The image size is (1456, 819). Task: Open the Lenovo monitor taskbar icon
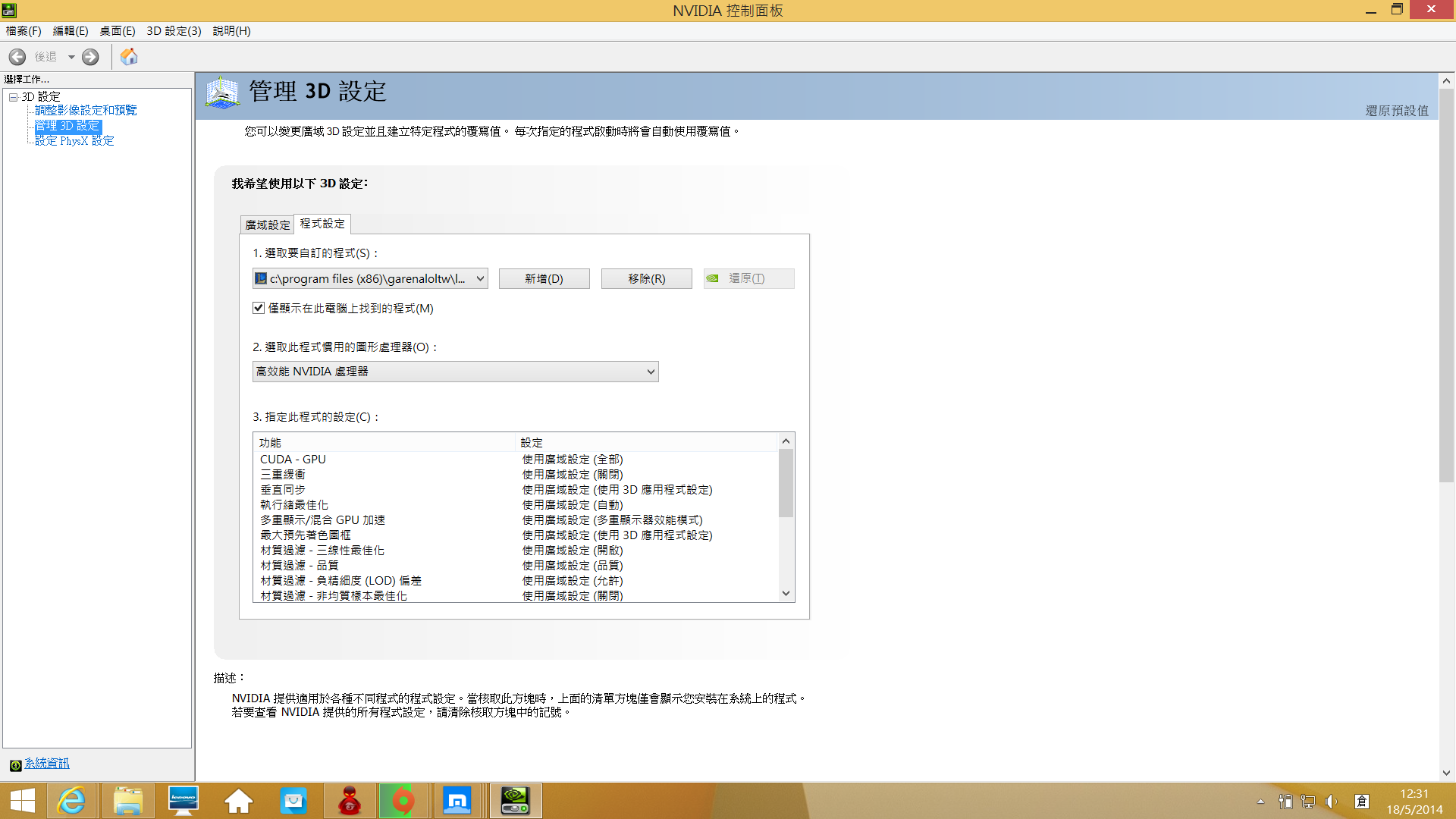point(183,801)
